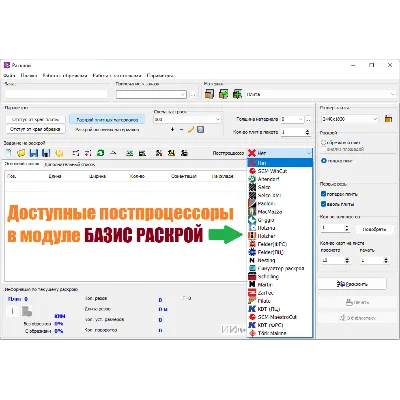Screen dimensions: 400x400
Task: Select the Martin entry in postprocessor list
Action: 280,285
